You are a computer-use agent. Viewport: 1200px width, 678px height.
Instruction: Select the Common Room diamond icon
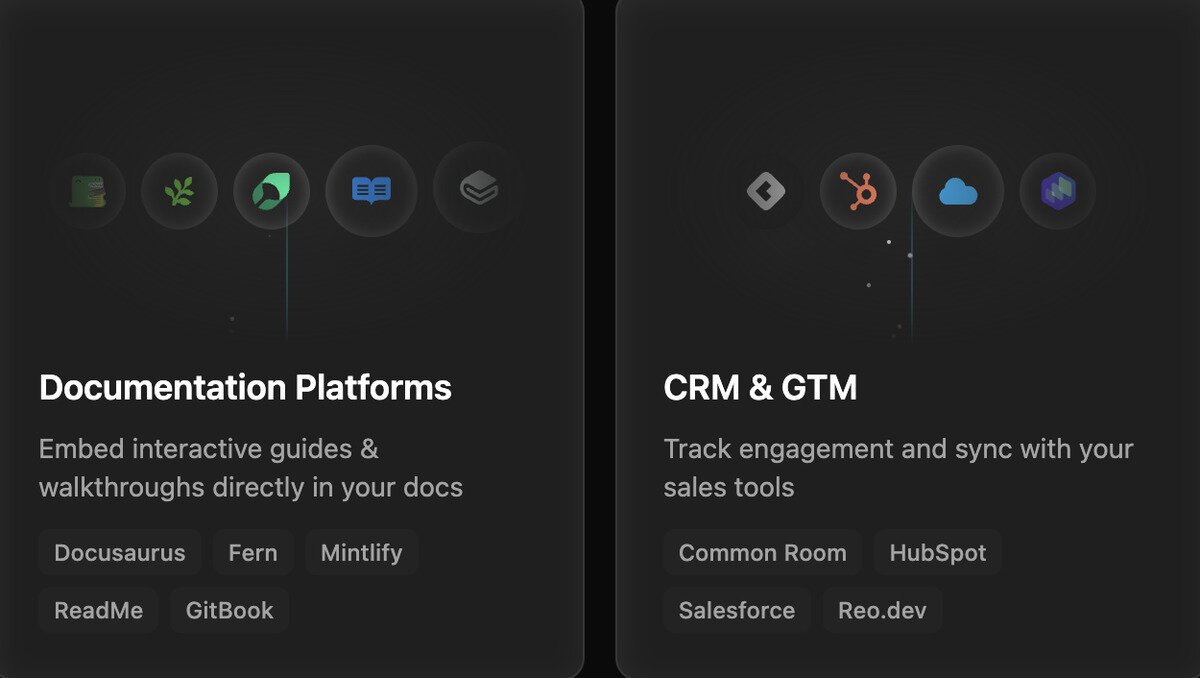coord(766,190)
